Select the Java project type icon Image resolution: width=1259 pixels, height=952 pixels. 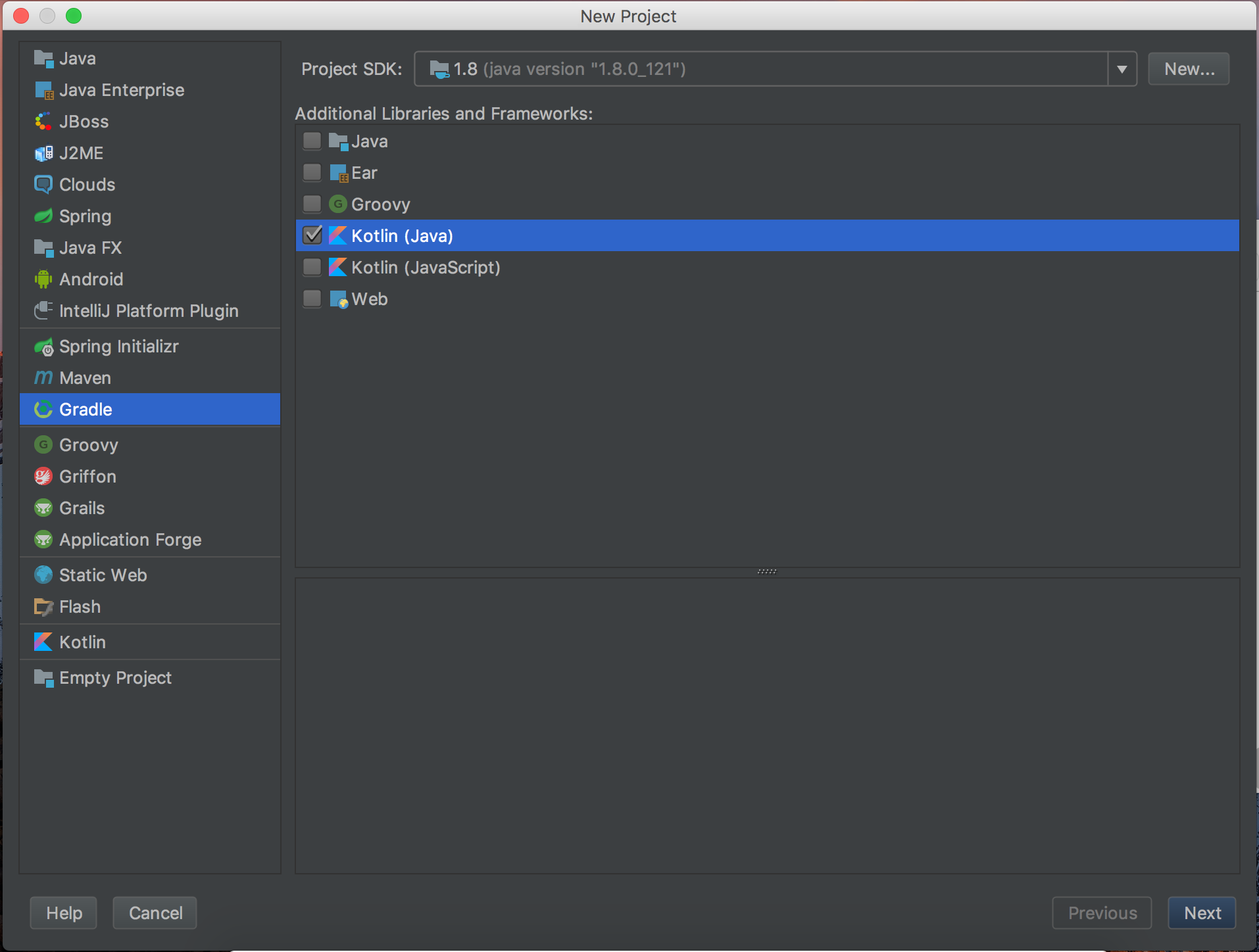(x=43, y=59)
